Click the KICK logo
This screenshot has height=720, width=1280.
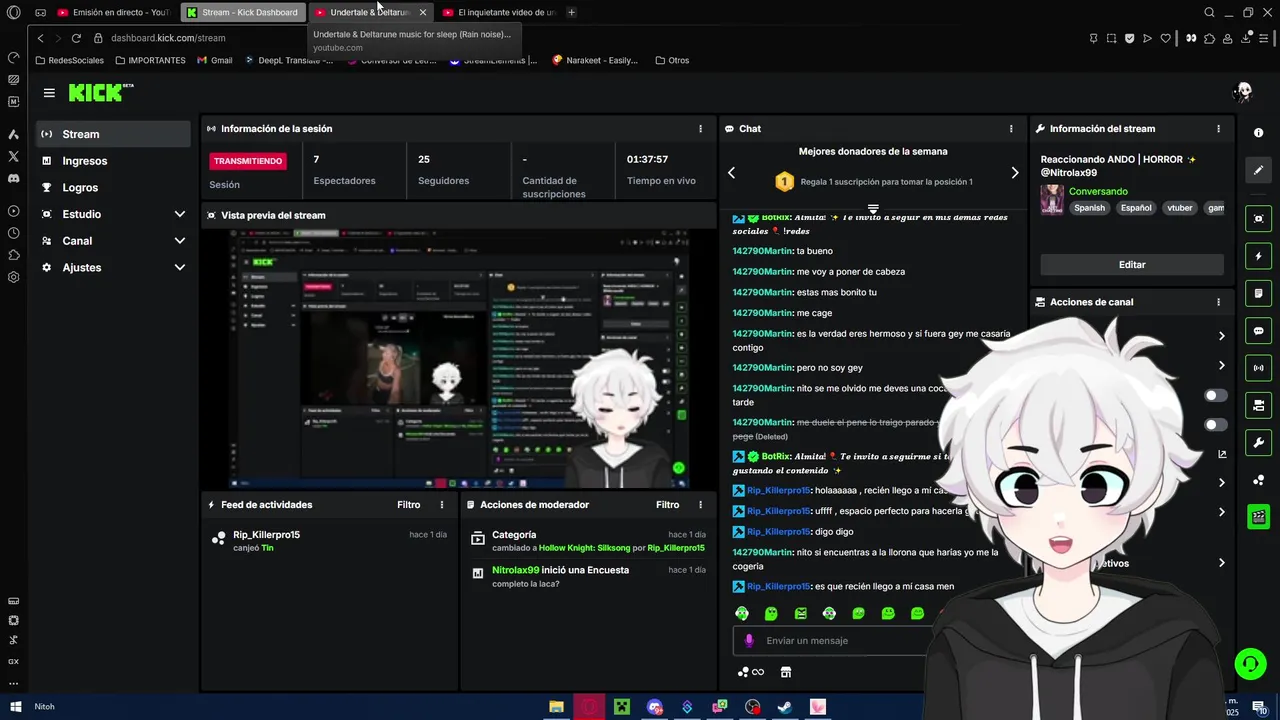pos(100,92)
